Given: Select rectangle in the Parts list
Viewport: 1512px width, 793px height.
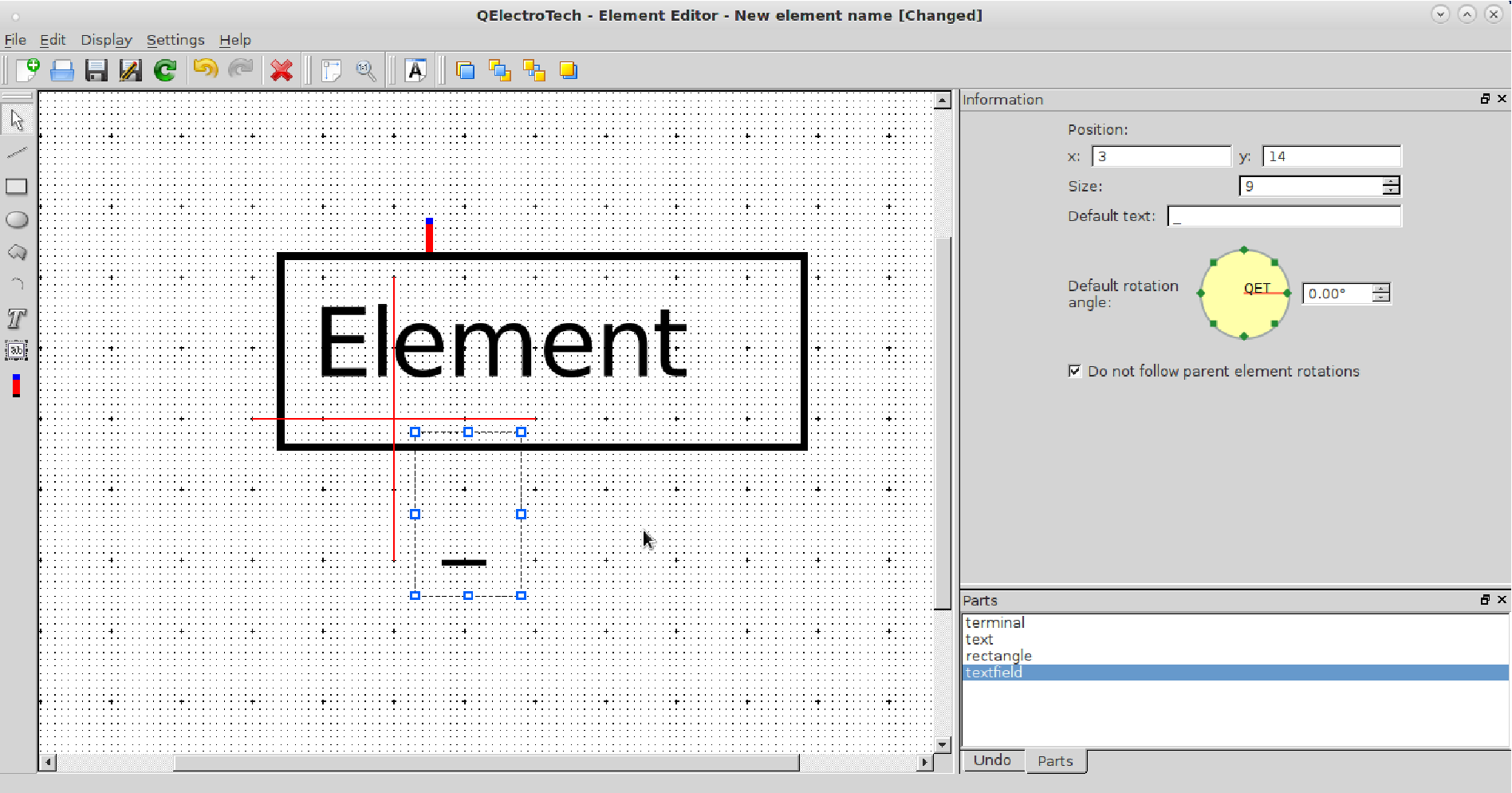Looking at the screenshot, I should tap(1235, 656).
